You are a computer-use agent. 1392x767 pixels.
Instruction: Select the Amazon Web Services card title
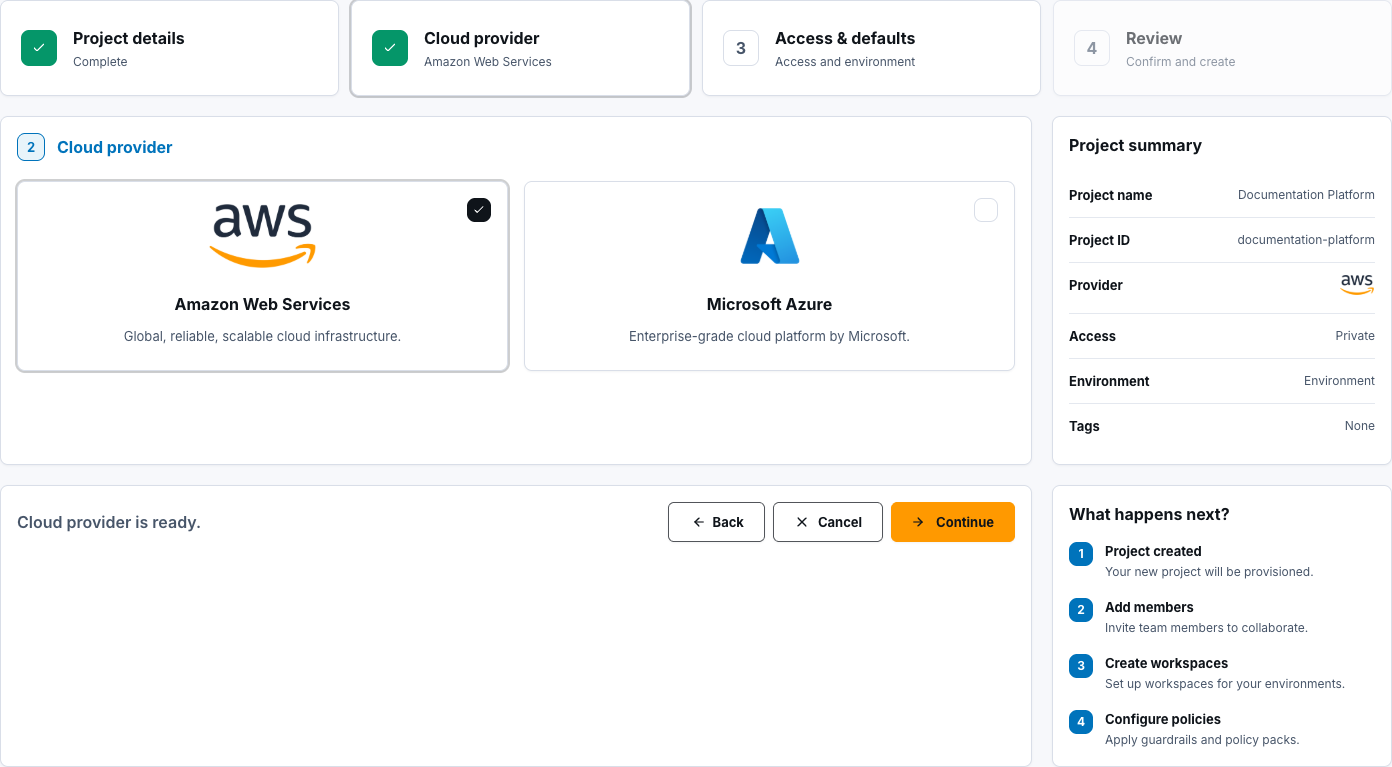[x=262, y=304]
